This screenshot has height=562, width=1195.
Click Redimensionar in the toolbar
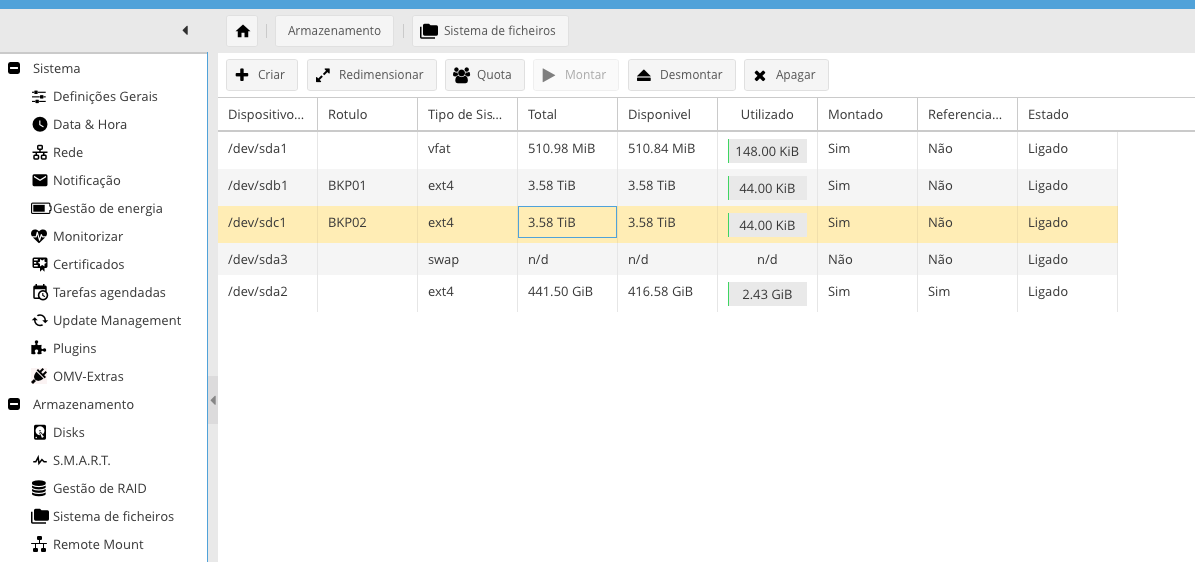tap(372, 75)
